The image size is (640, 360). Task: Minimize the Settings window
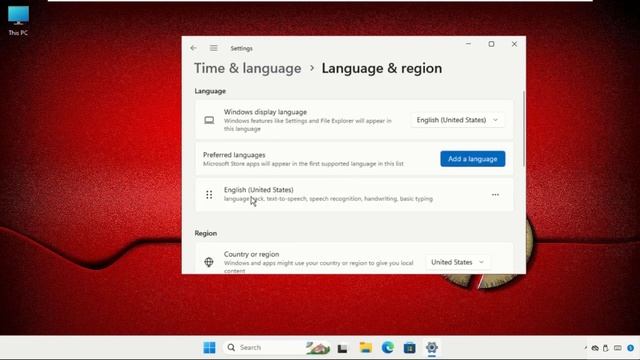(468, 44)
